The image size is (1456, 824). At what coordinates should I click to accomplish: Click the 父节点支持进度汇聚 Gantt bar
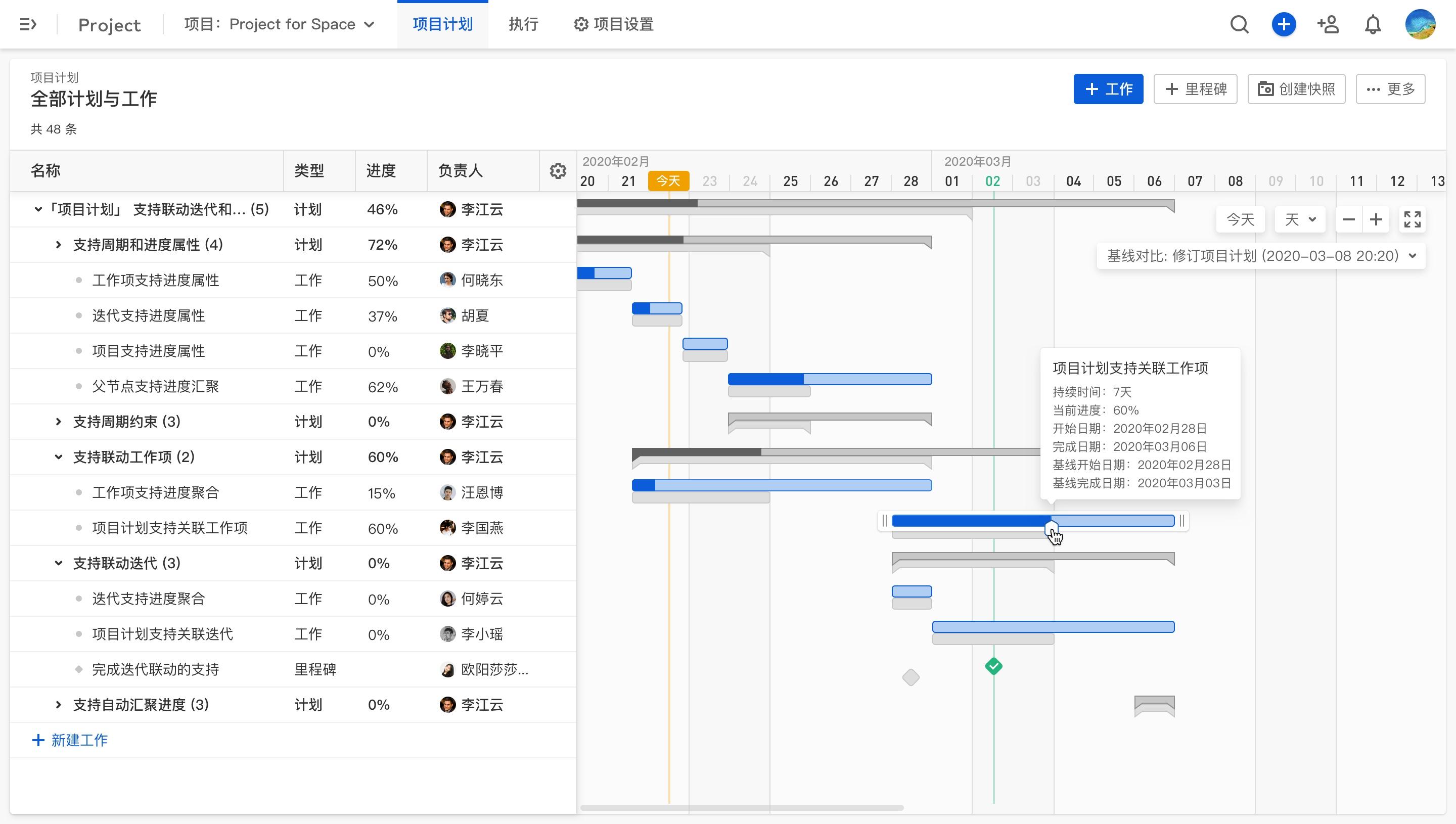pyautogui.click(x=830, y=379)
